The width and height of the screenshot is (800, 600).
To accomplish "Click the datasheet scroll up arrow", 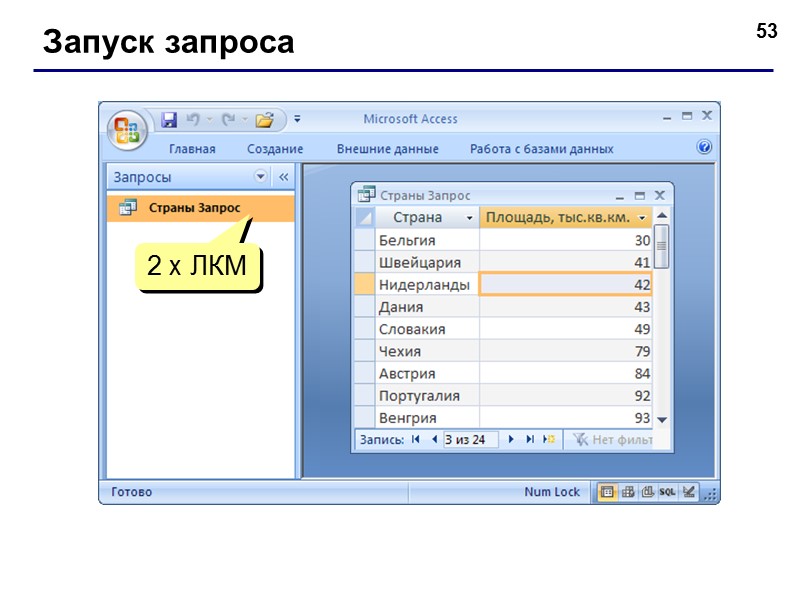I will point(662,215).
